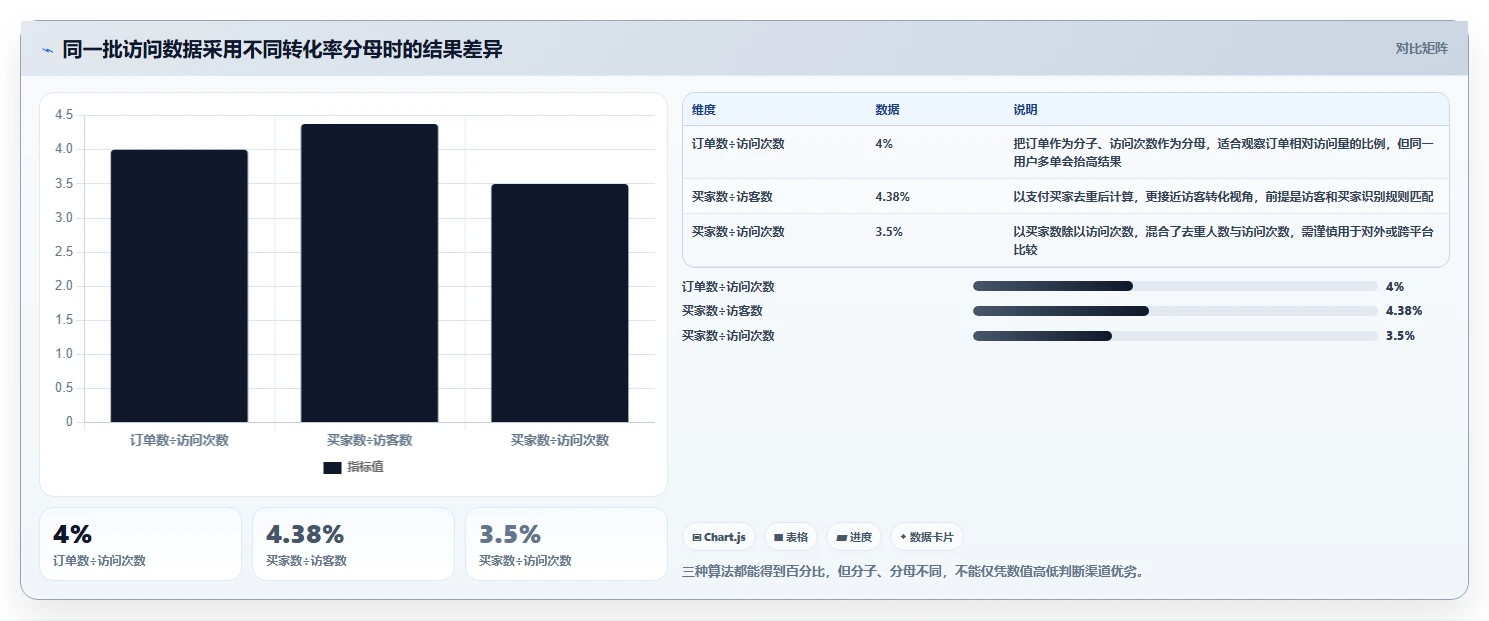Click the 指标值 legend color box
Image resolution: width=1489 pixels, height=621 pixels.
(x=332, y=468)
